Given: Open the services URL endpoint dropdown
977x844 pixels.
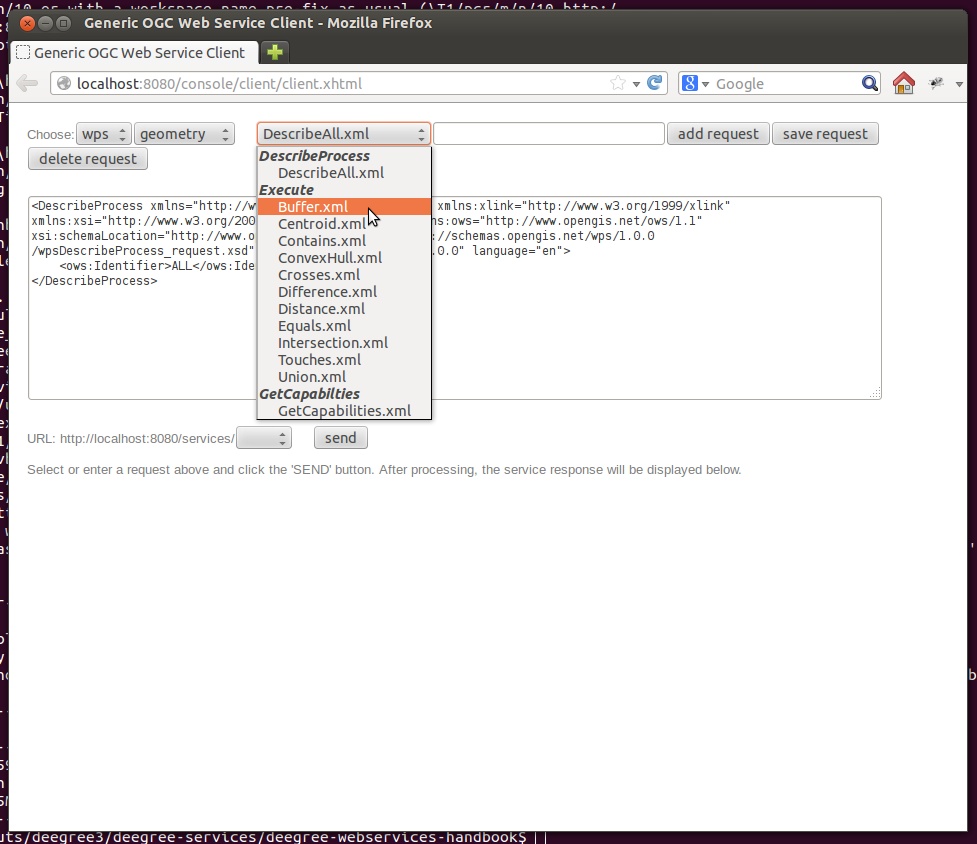Looking at the screenshot, I should point(264,438).
